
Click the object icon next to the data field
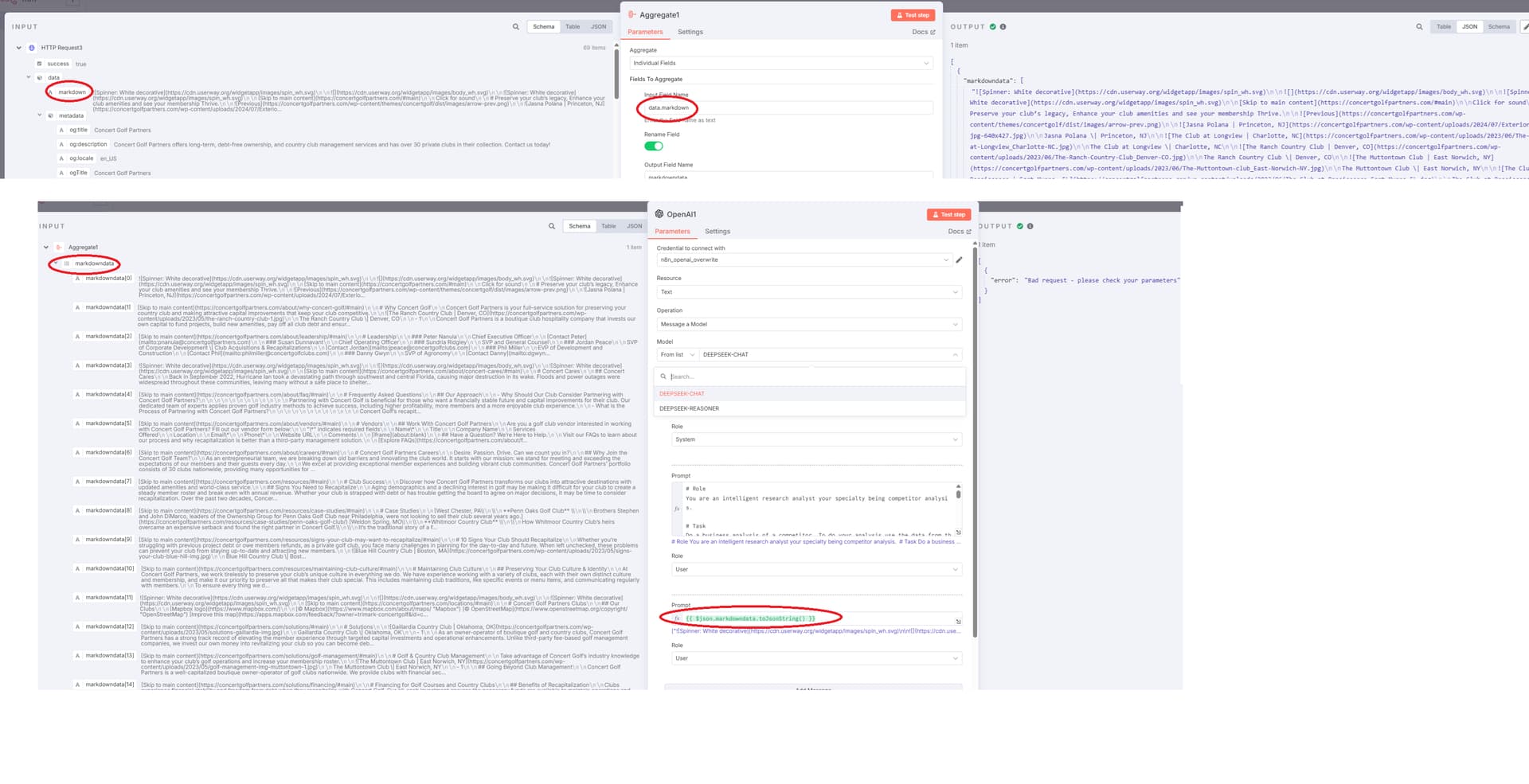[39, 78]
